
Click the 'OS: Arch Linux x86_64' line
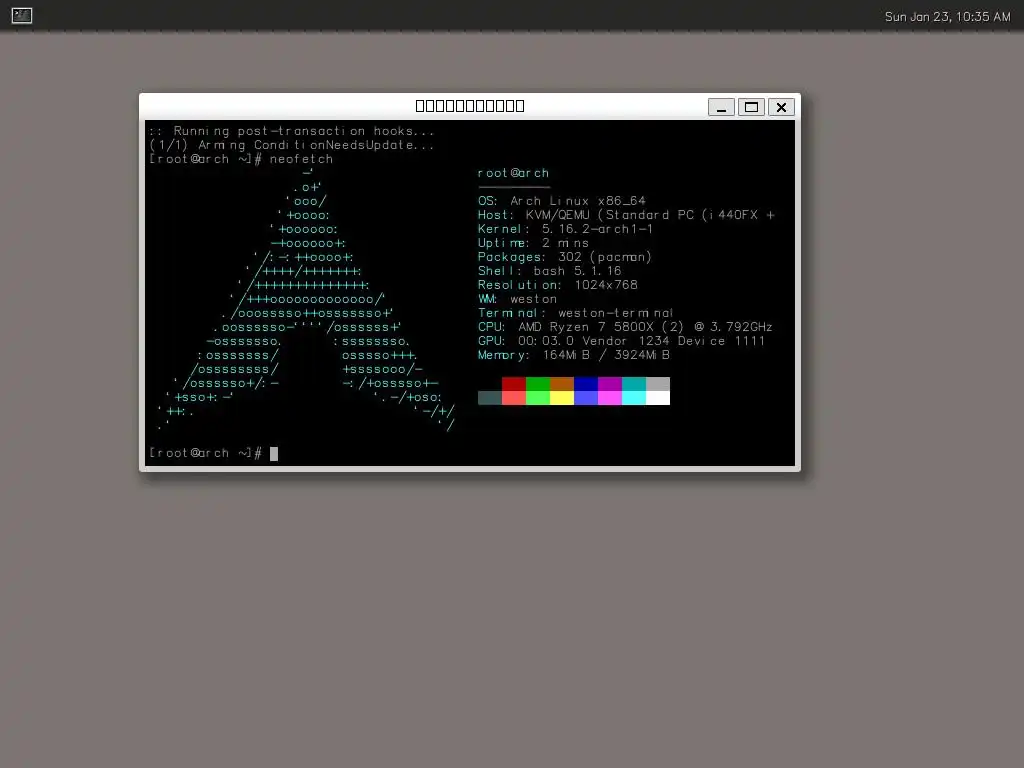tap(562, 201)
